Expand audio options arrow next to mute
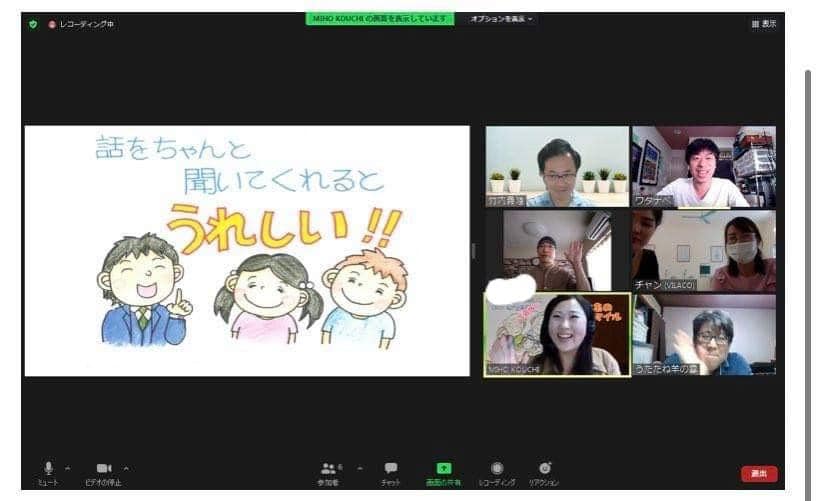817x501 pixels. click(68, 467)
